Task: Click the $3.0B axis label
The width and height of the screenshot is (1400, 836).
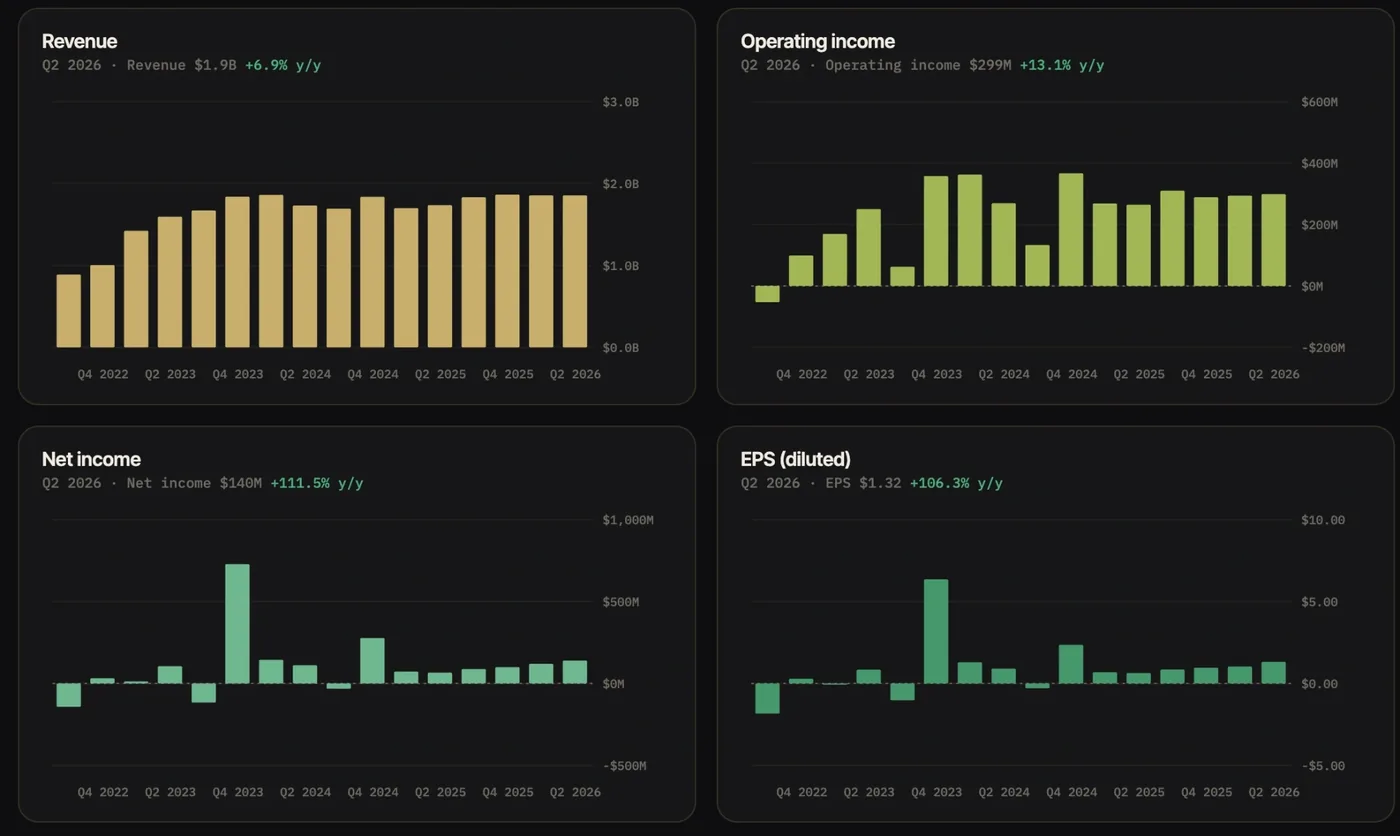Action: coord(620,102)
